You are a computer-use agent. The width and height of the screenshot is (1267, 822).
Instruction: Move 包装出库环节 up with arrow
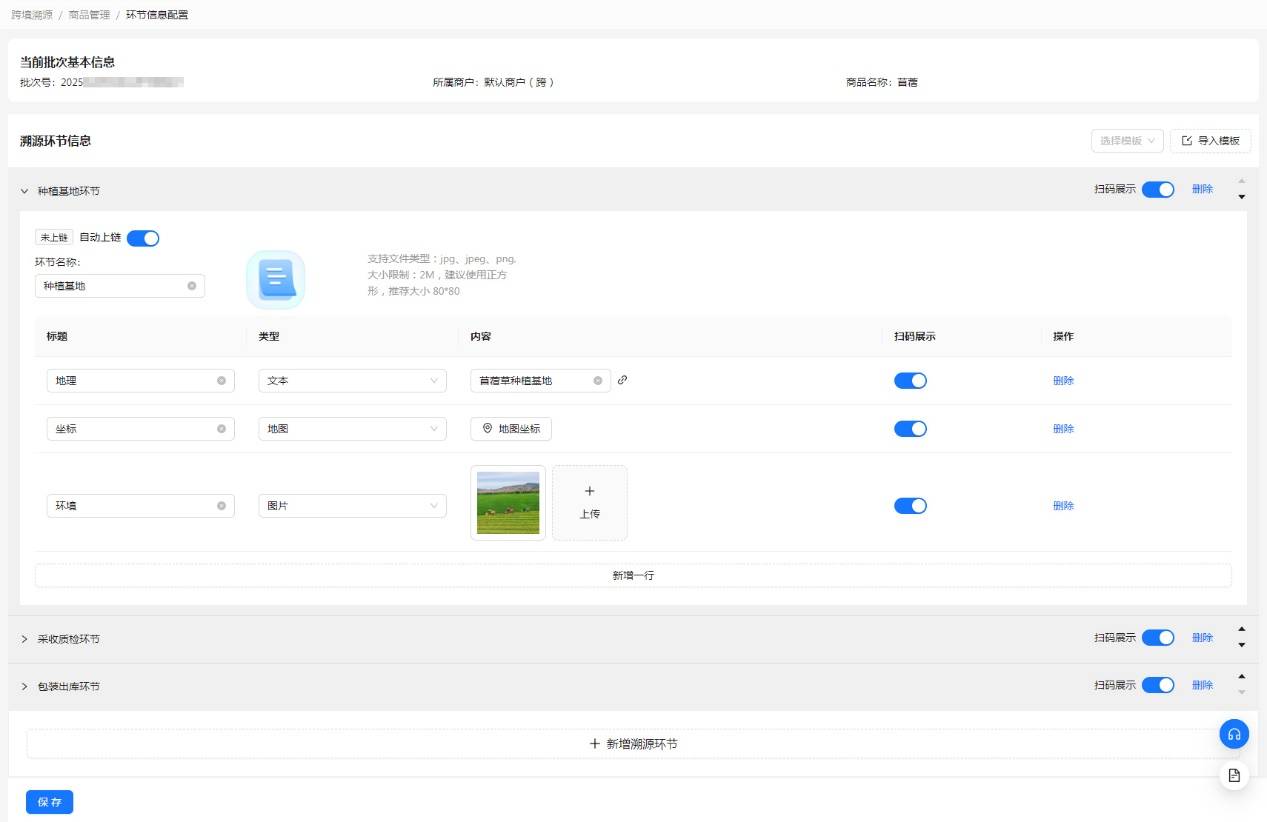[x=1242, y=677]
